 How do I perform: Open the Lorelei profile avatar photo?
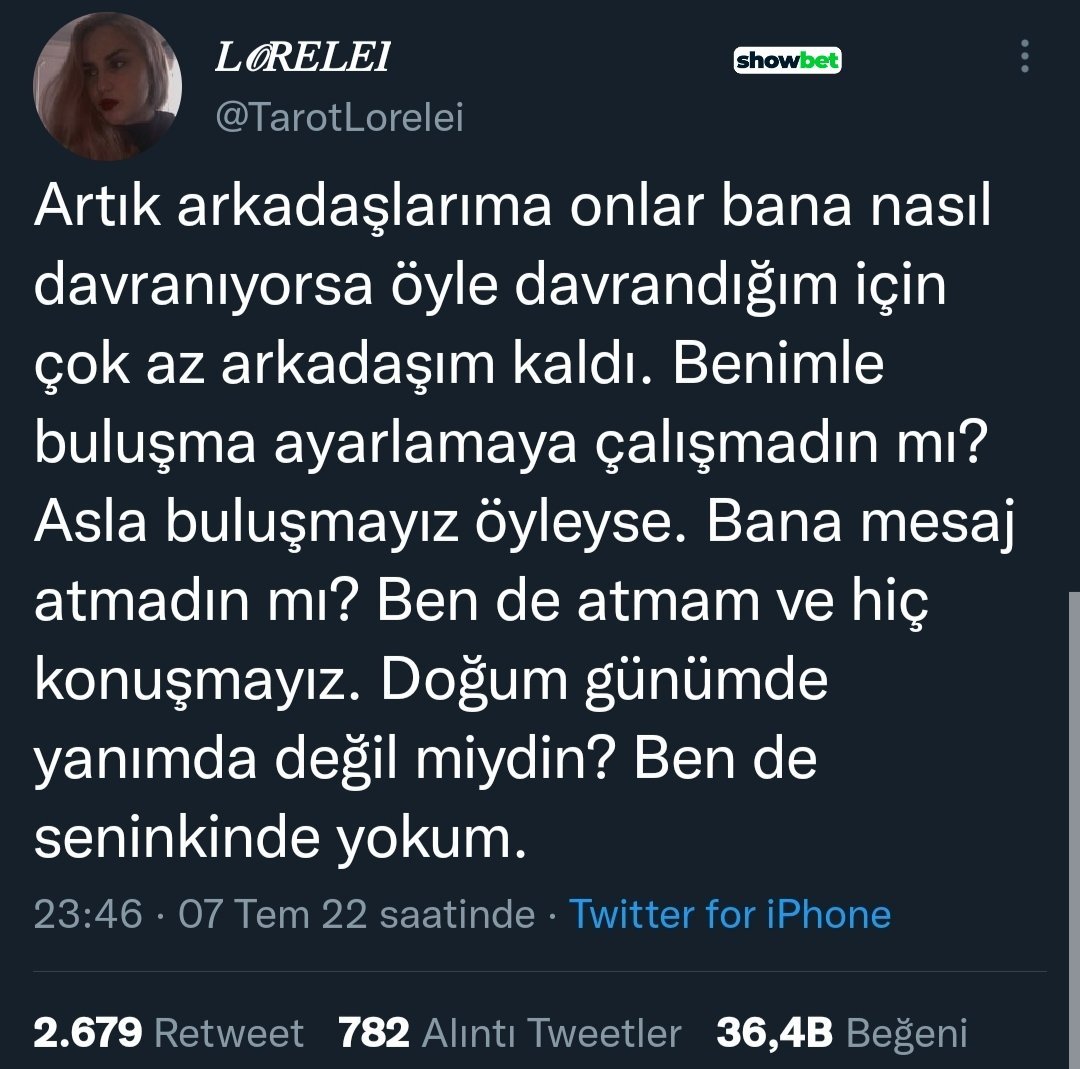click(x=108, y=87)
